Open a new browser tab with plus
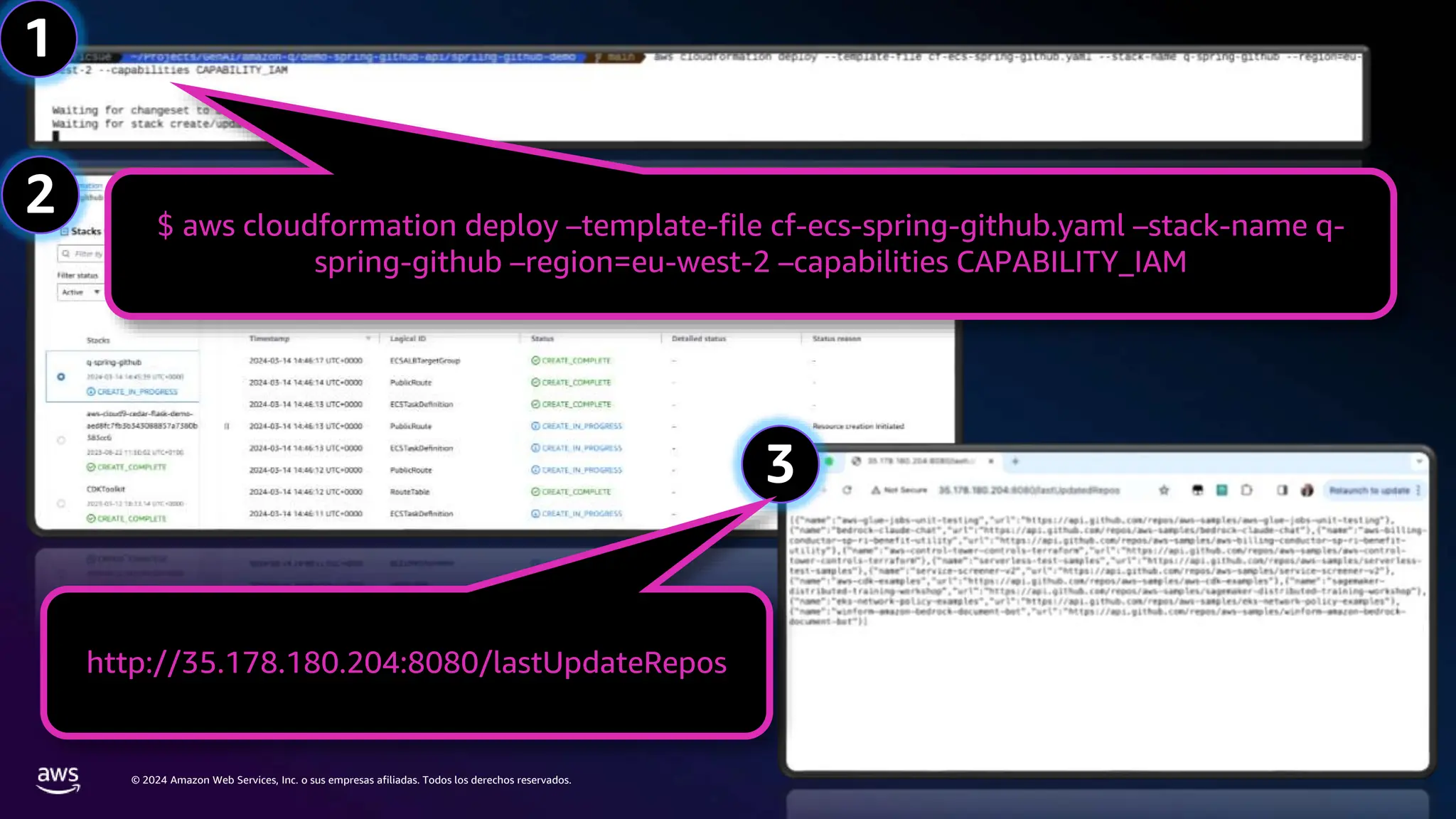The height and width of the screenshot is (819, 1456). point(1015,461)
